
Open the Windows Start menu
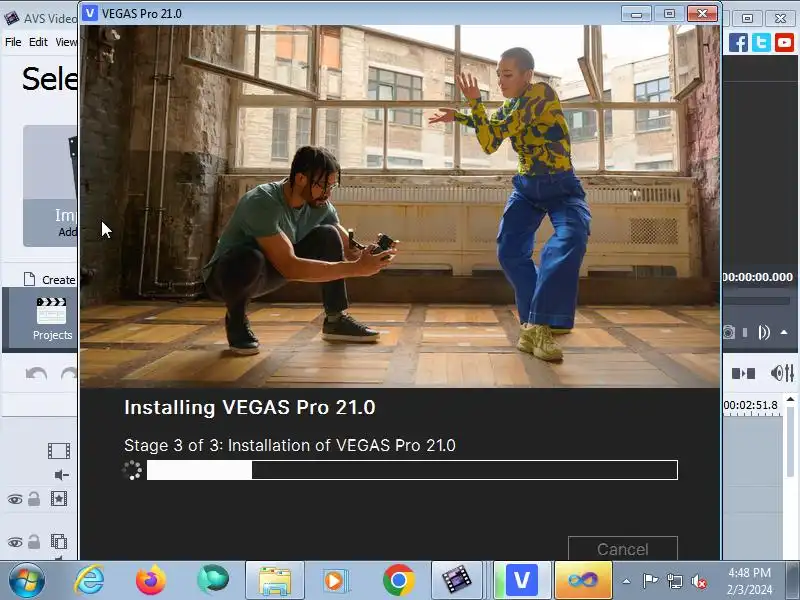pyautogui.click(x=26, y=580)
